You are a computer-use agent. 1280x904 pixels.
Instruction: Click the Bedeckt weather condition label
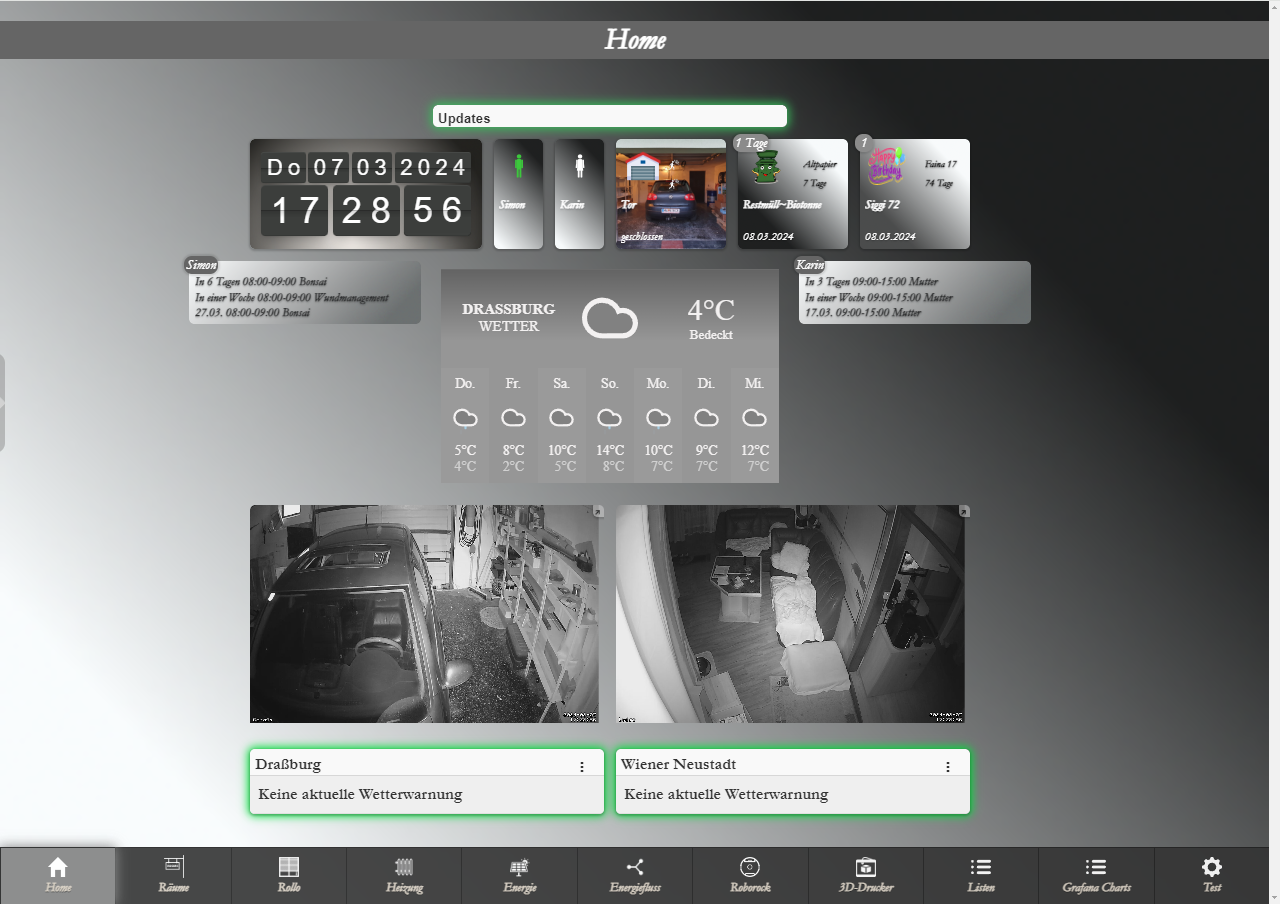pyautogui.click(x=711, y=335)
